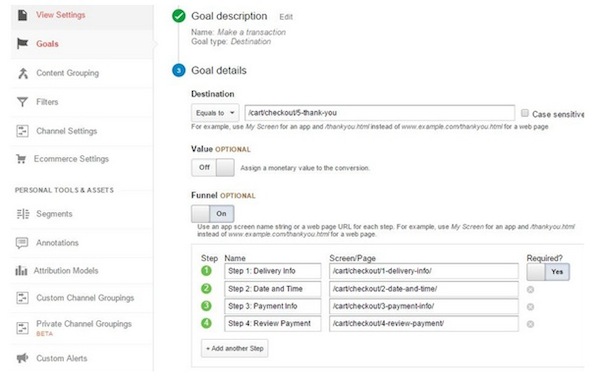
Task: Click the green step 3 number badge
Action: 206,306
